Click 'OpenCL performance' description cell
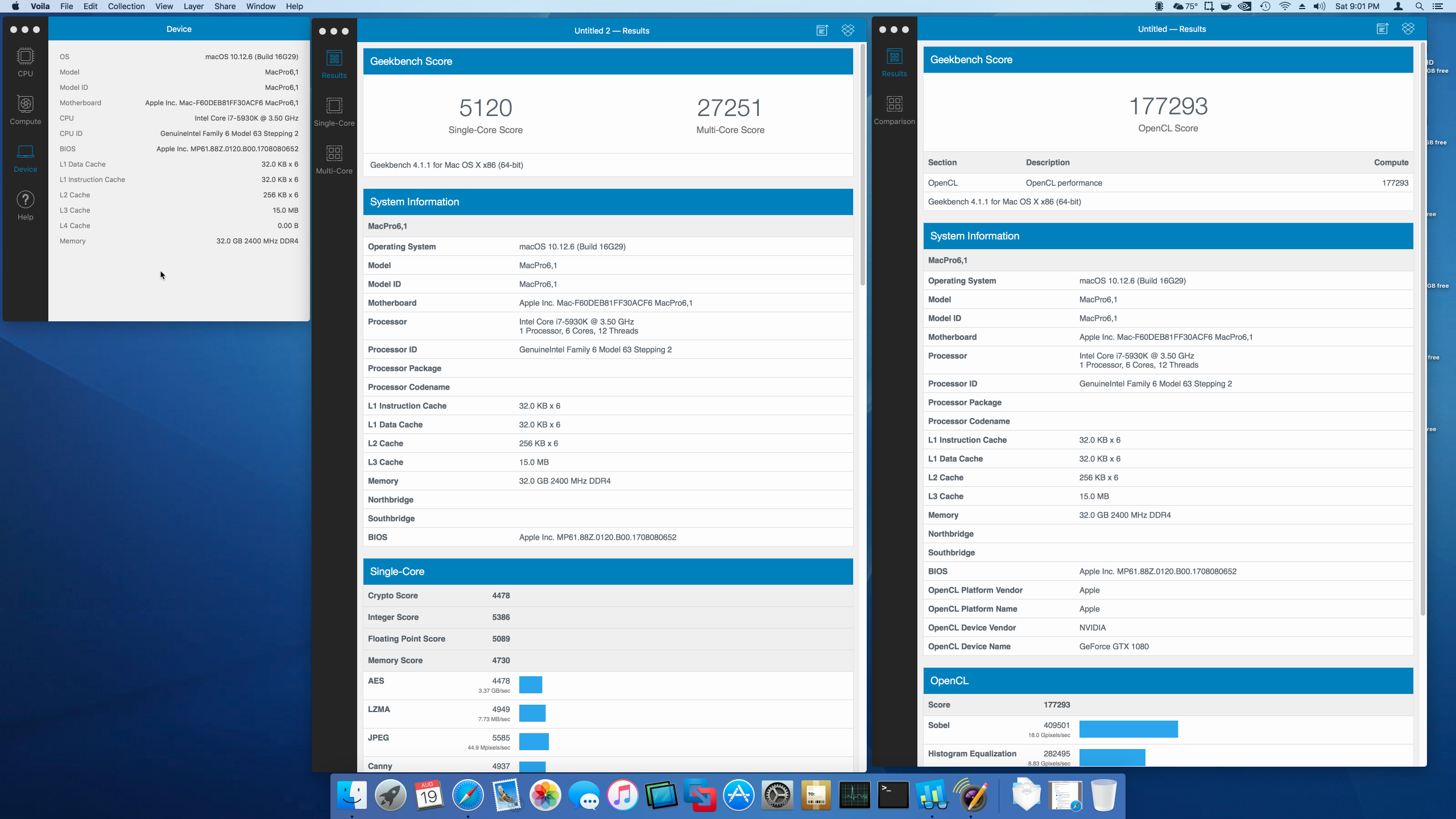 (1064, 183)
